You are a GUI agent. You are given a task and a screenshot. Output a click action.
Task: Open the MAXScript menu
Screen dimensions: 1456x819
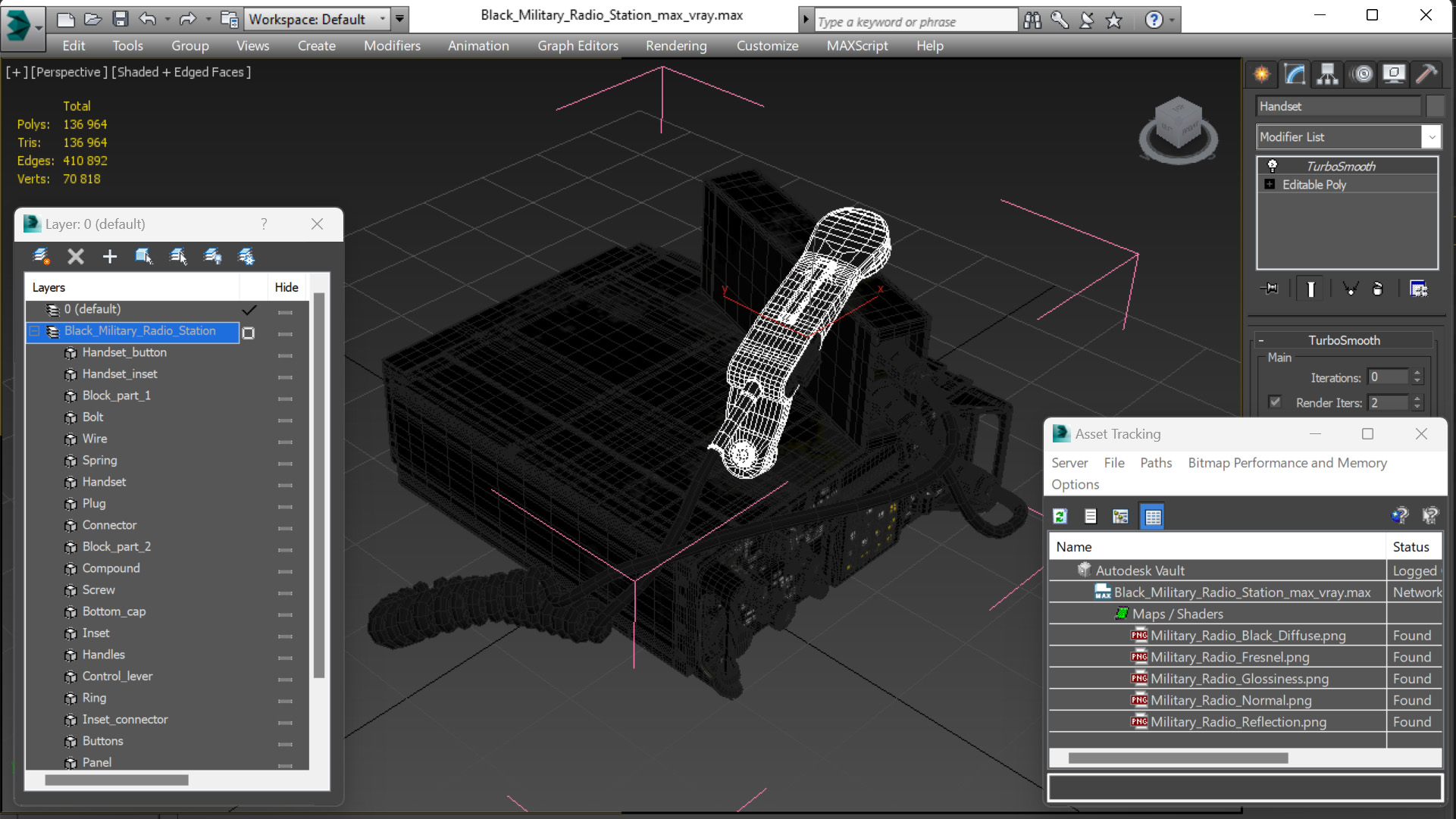[x=857, y=45]
